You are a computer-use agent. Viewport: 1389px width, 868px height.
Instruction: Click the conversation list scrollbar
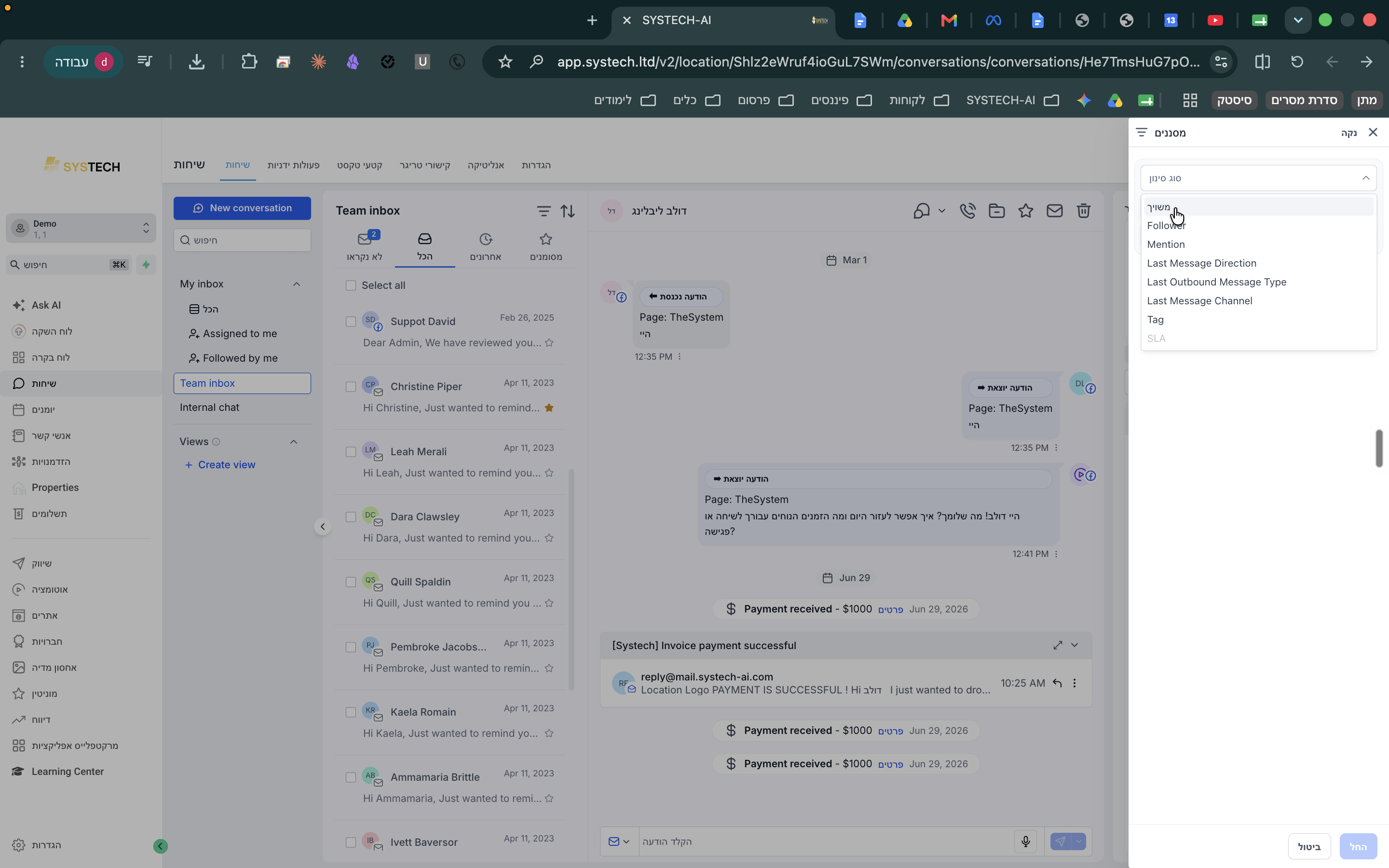571,579
